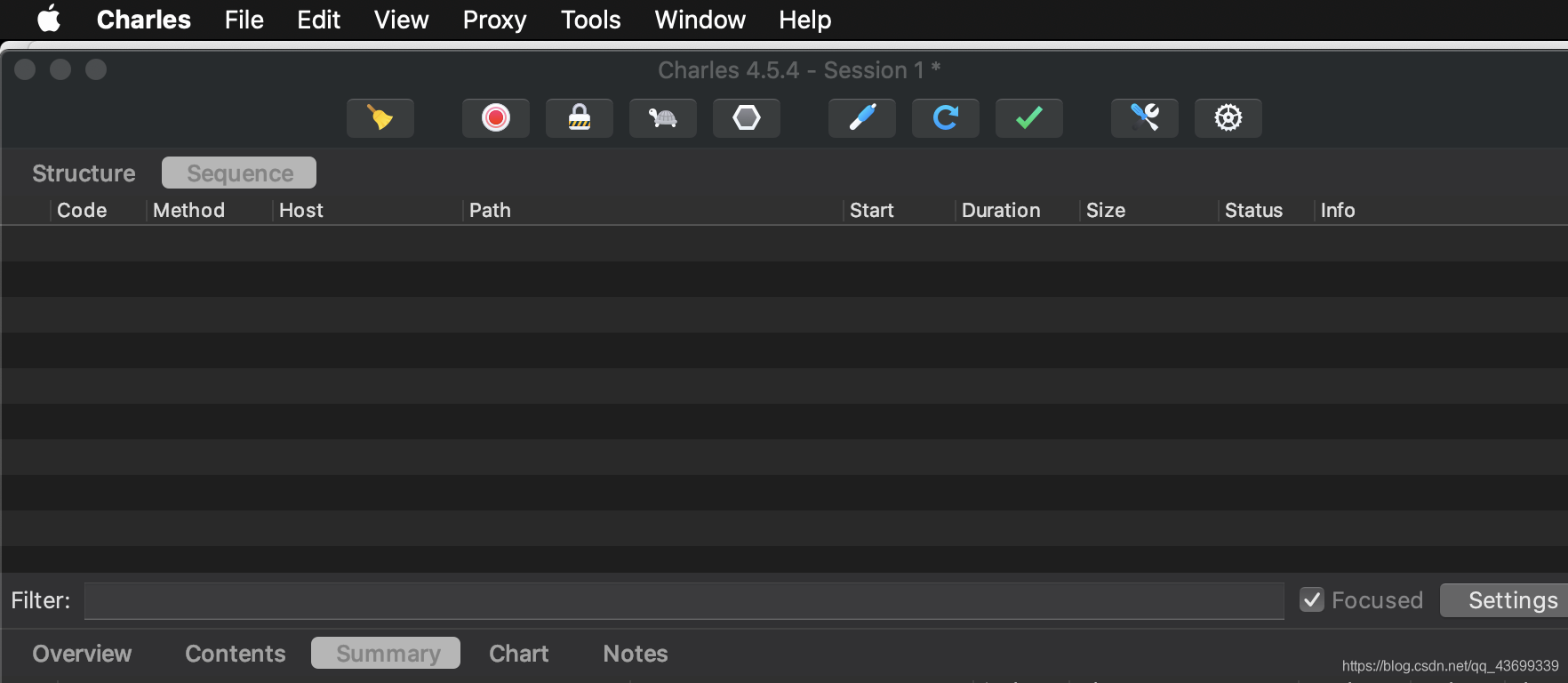This screenshot has width=1568, height=683.
Task: Toggle recording with the red record button
Action: 496,117
